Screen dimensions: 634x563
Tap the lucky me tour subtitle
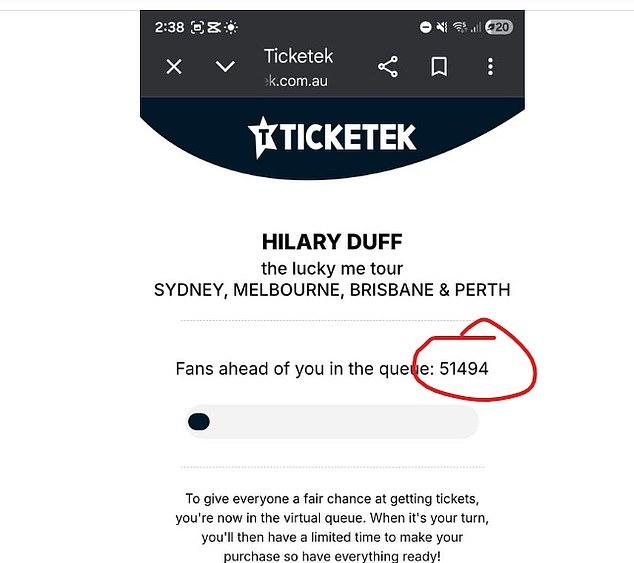[x=332, y=268]
